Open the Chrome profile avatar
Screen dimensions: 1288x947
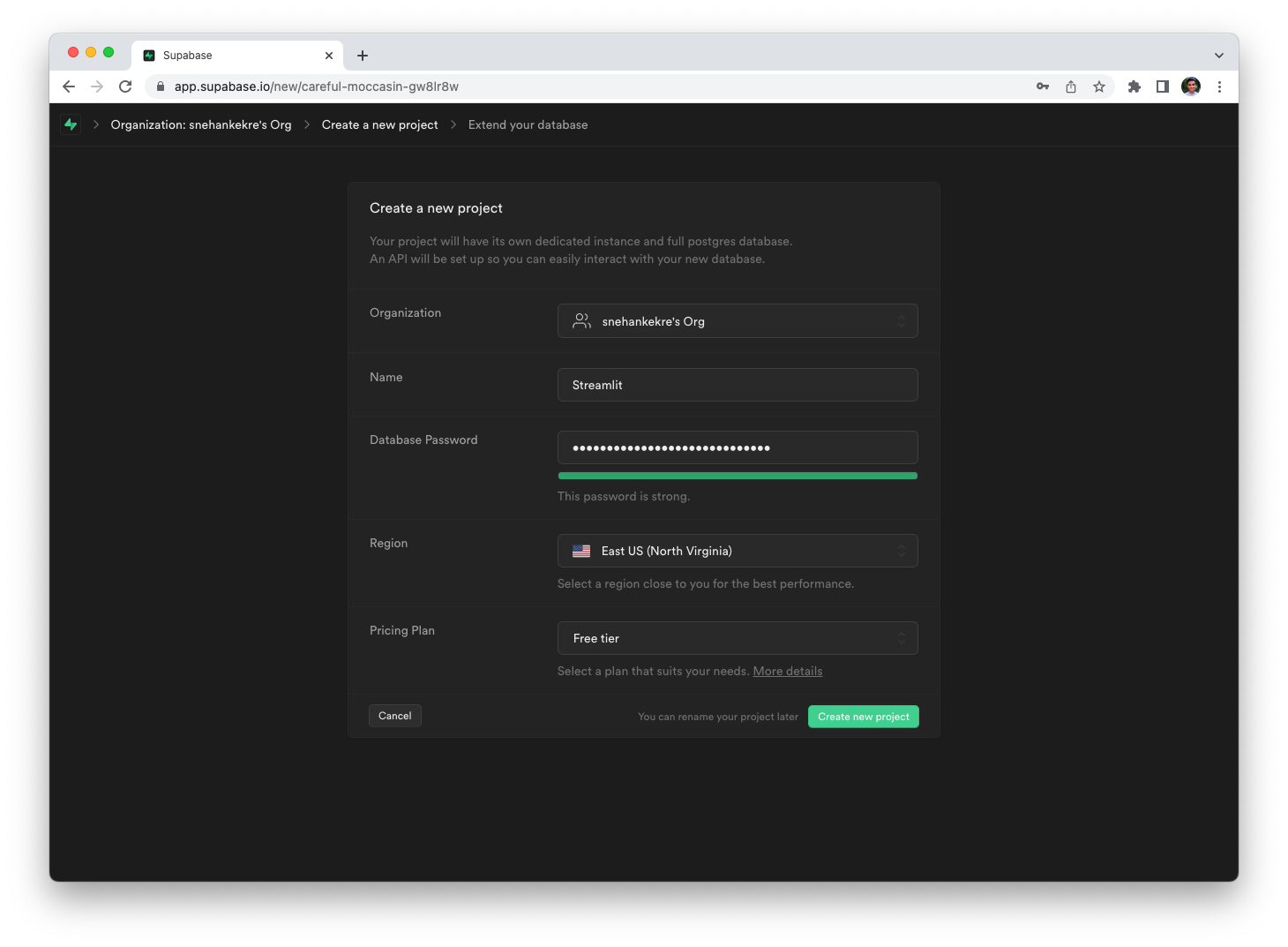click(1191, 86)
